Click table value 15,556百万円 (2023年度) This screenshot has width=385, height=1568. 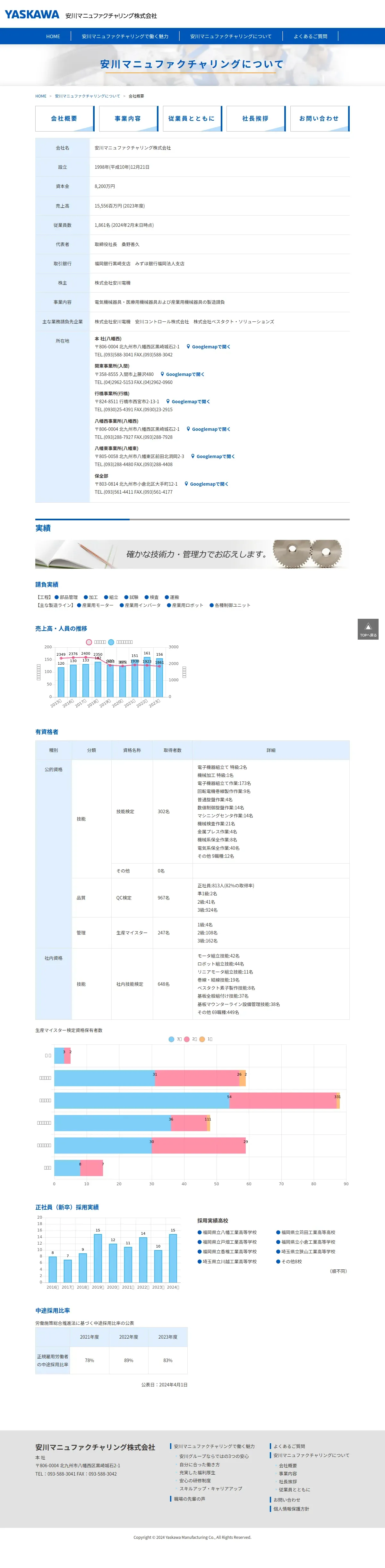click(x=119, y=206)
